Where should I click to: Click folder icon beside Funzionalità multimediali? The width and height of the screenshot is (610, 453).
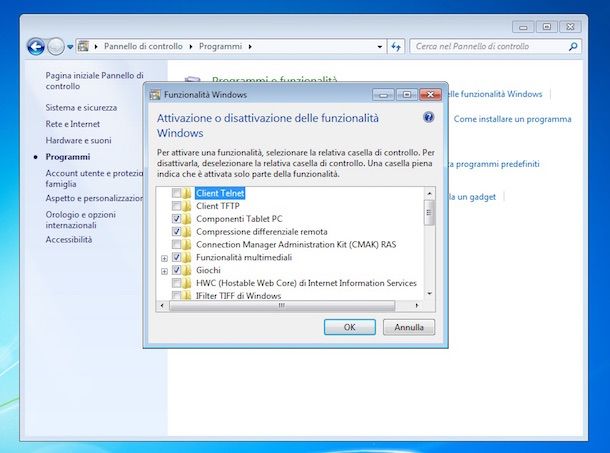click(187, 257)
